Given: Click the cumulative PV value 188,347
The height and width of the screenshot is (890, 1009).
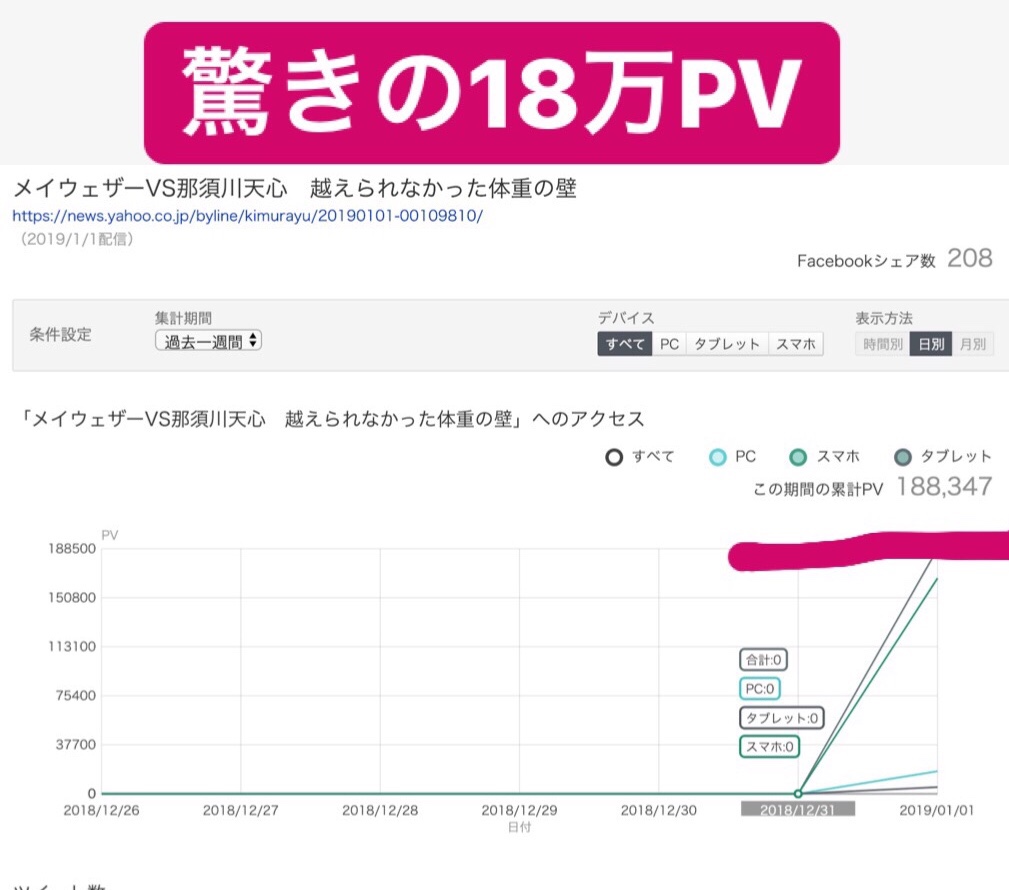Looking at the screenshot, I should [945, 487].
